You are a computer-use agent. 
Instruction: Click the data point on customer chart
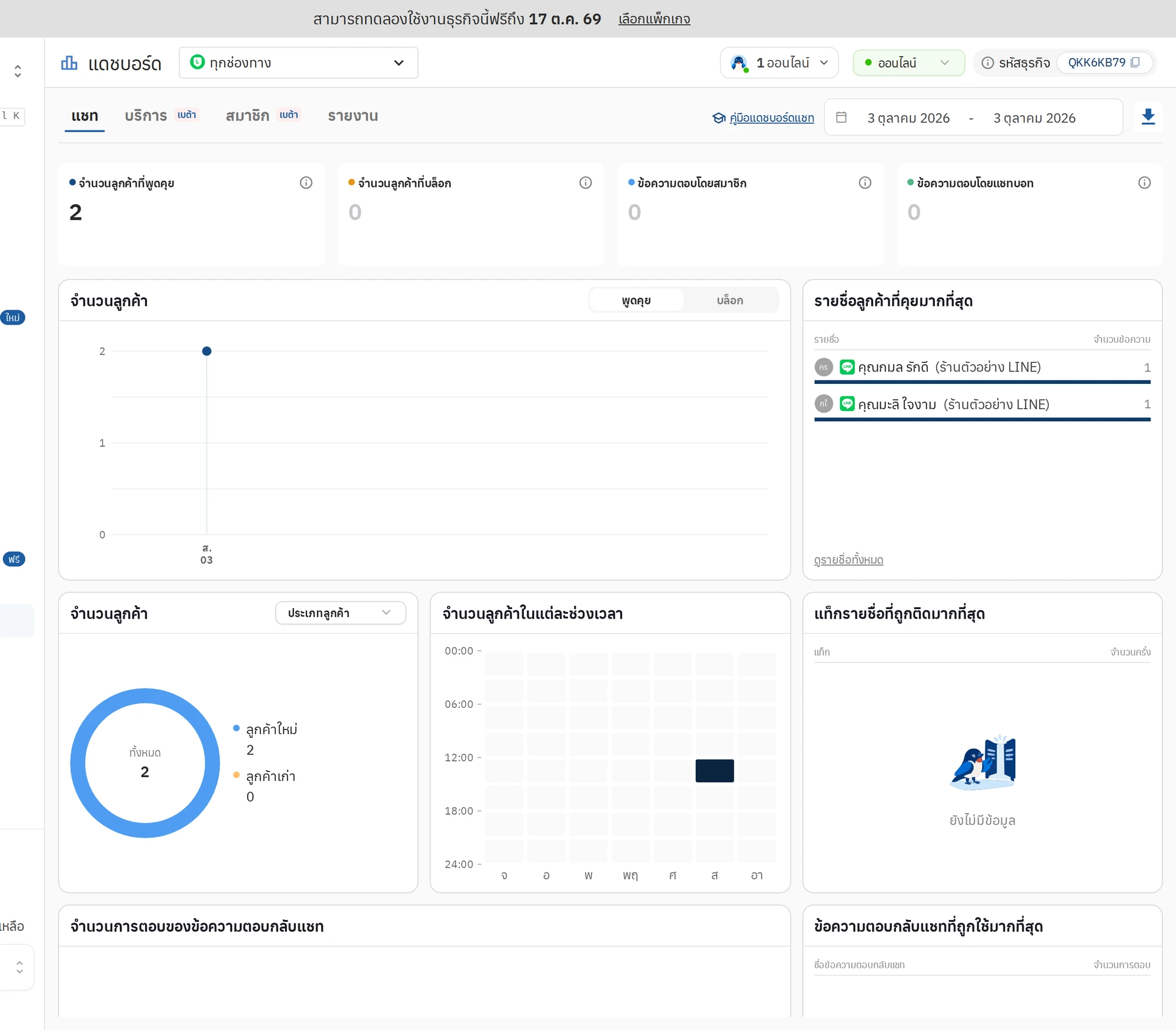coord(206,351)
